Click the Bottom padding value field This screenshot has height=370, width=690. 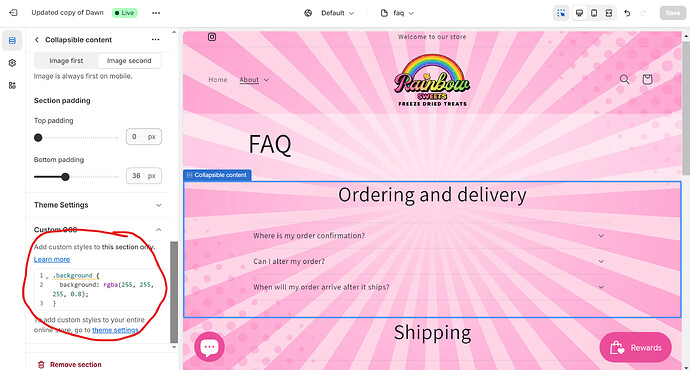click(x=143, y=176)
